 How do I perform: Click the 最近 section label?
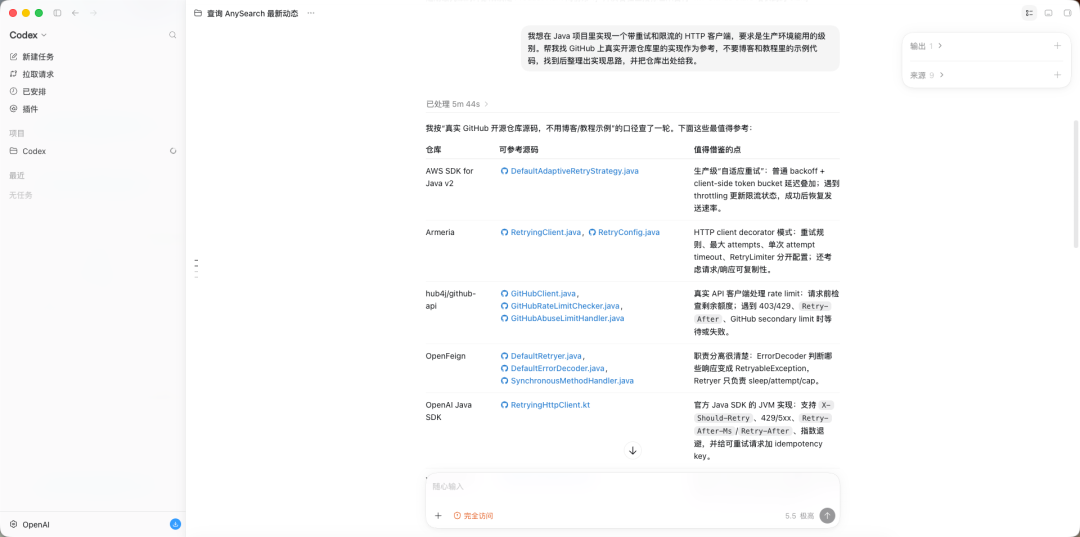pyautogui.click(x=17, y=176)
